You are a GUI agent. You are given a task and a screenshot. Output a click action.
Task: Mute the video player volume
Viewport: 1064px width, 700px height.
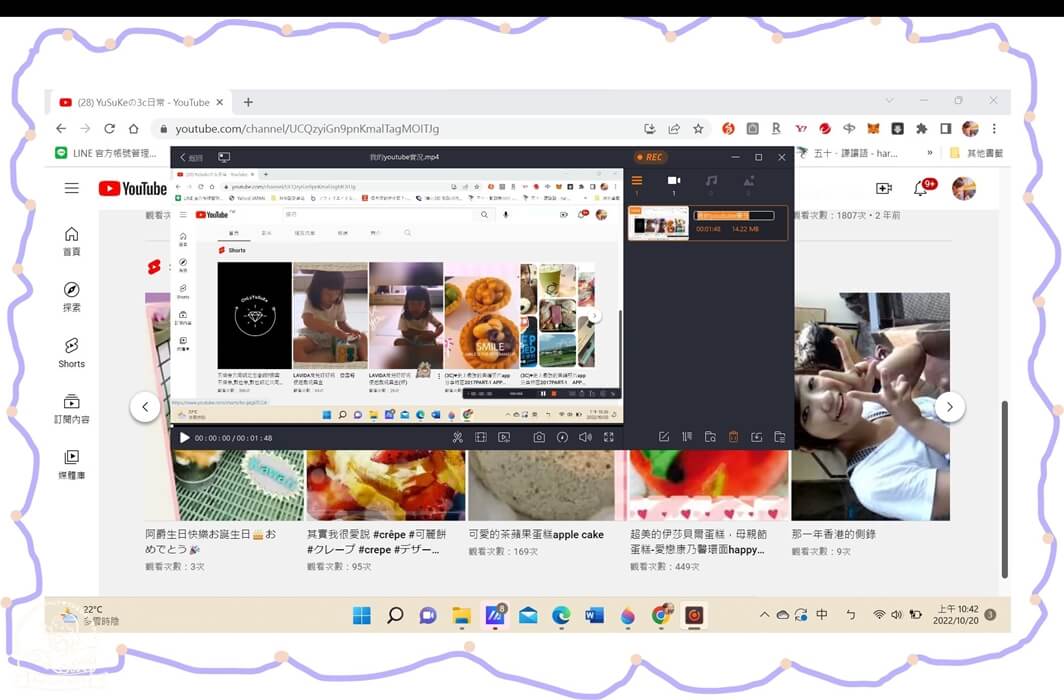pos(586,437)
